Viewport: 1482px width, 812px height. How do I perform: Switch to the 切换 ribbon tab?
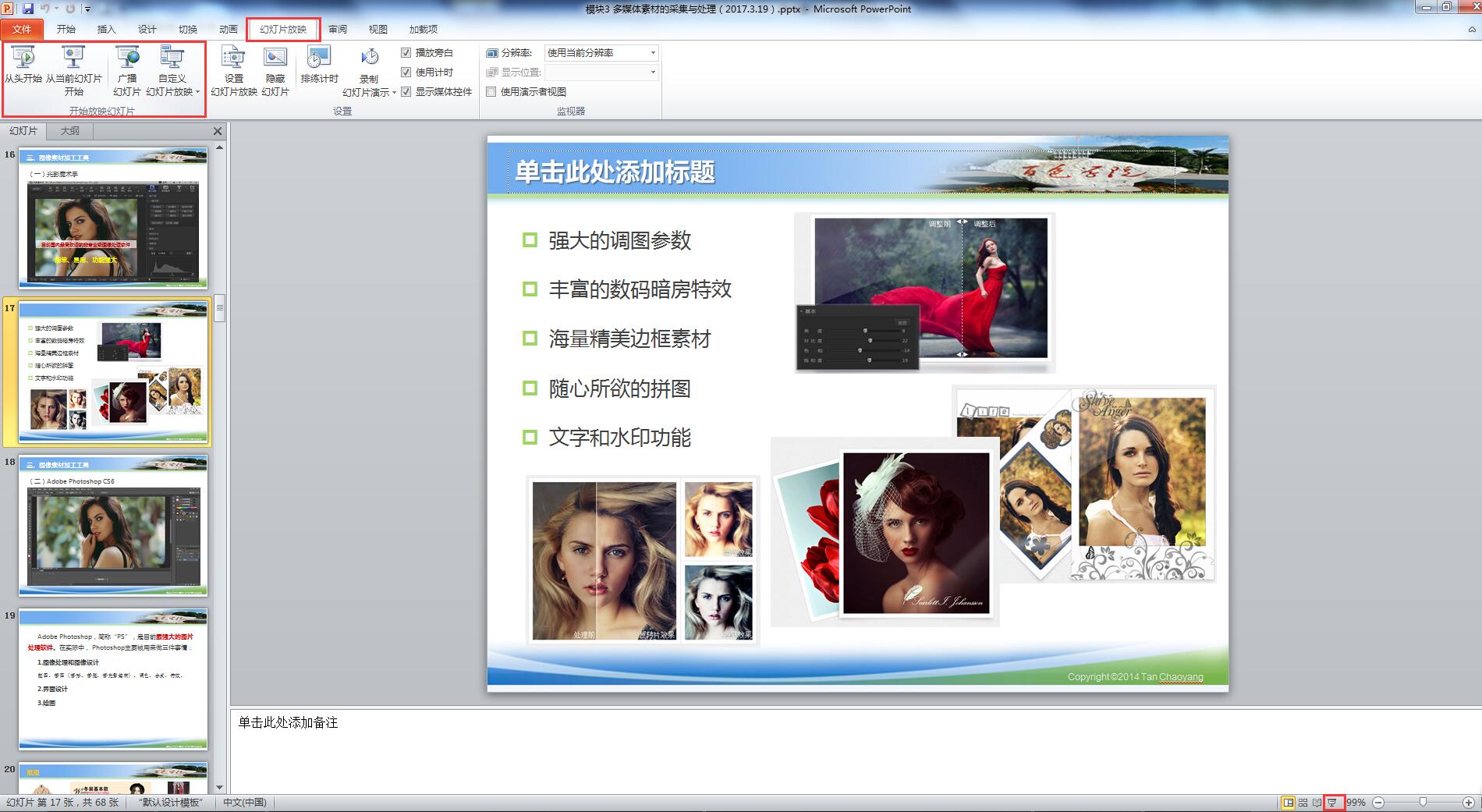click(x=187, y=29)
